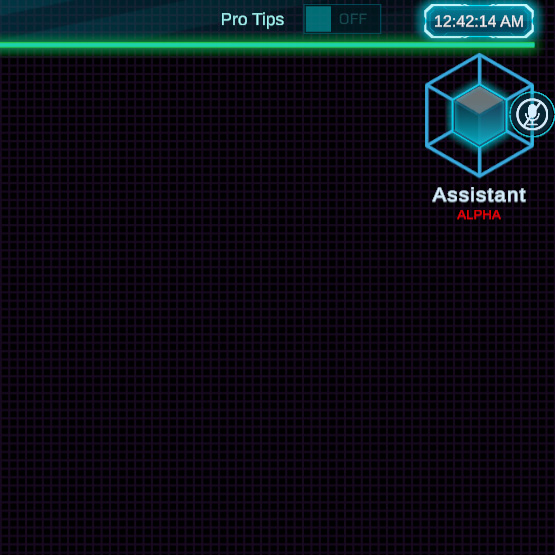Click the hexagon wireframe's bottom vertex
The width and height of the screenshot is (555, 555).
(x=479, y=174)
